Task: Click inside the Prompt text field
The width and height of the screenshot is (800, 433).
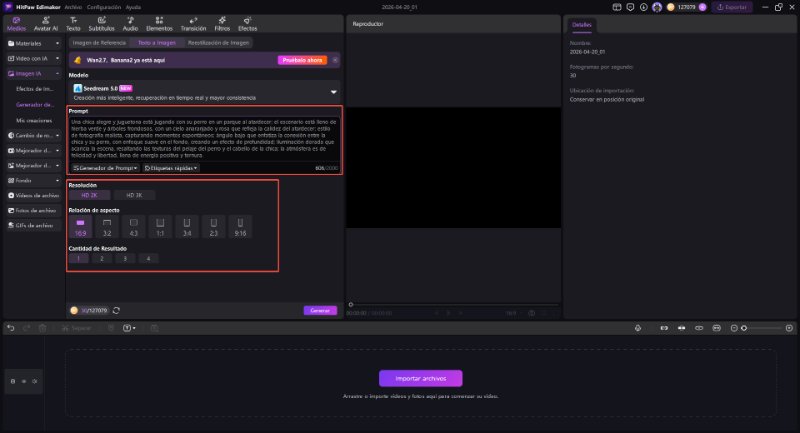Action: point(205,139)
